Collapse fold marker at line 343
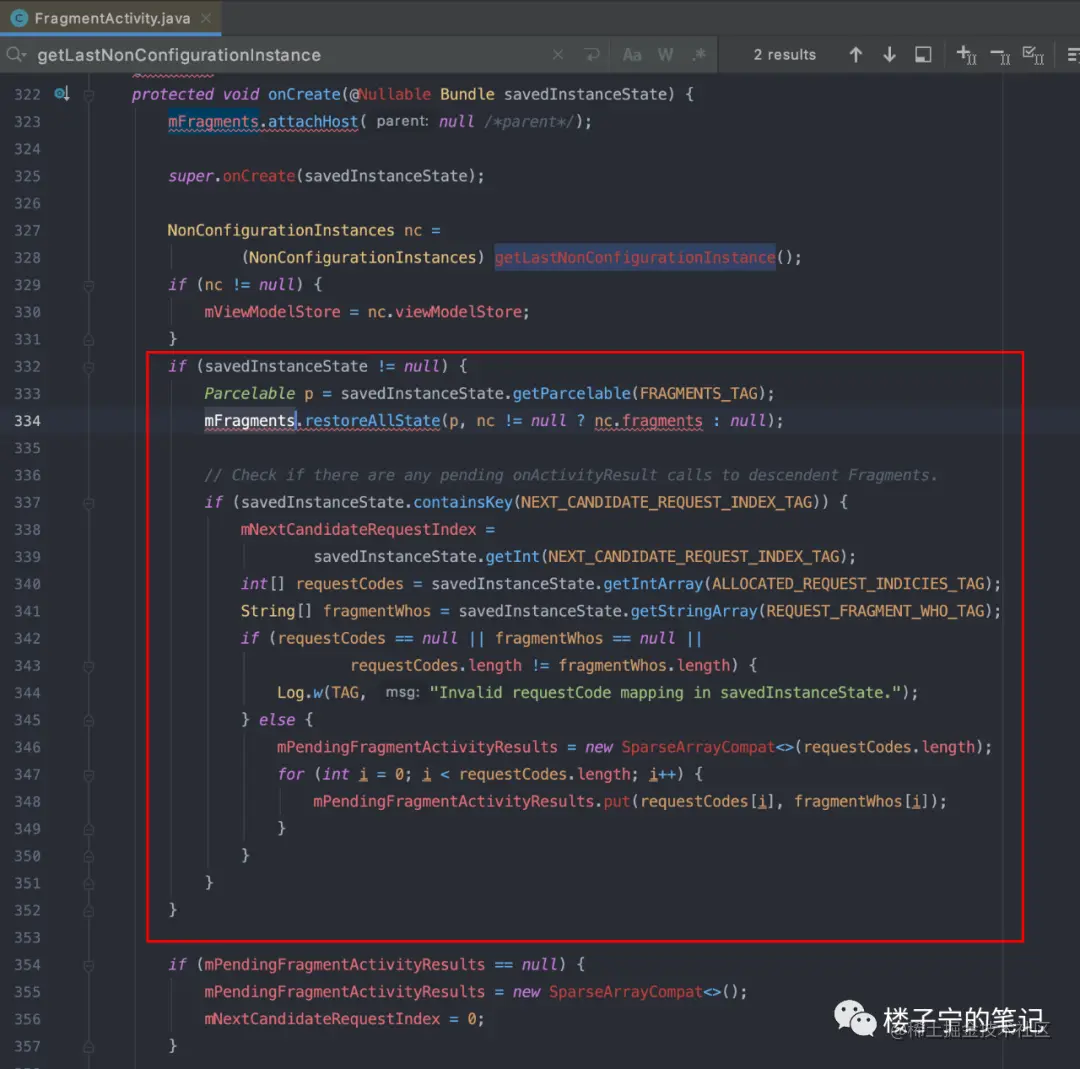The image size is (1080, 1069). [89, 666]
